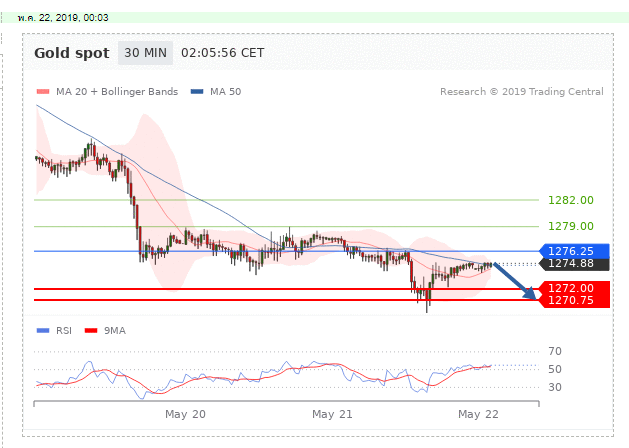
Task: Click the May 22 date axis label
Action: click(478, 414)
